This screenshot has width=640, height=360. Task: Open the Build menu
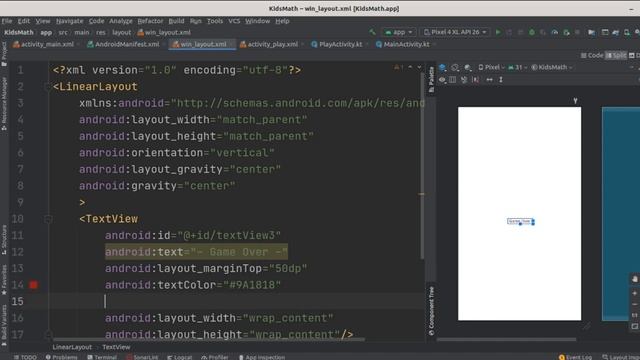pos(176,21)
